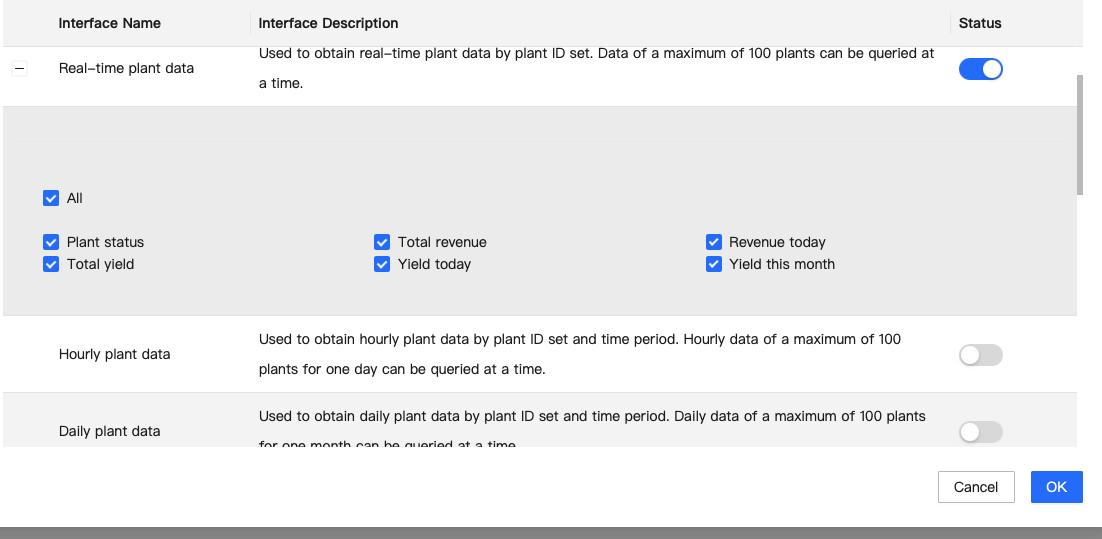This screenshot has width=1102, height=539.
Task: Select the Daily plant data row name
Action: click(x=110, y=431)
